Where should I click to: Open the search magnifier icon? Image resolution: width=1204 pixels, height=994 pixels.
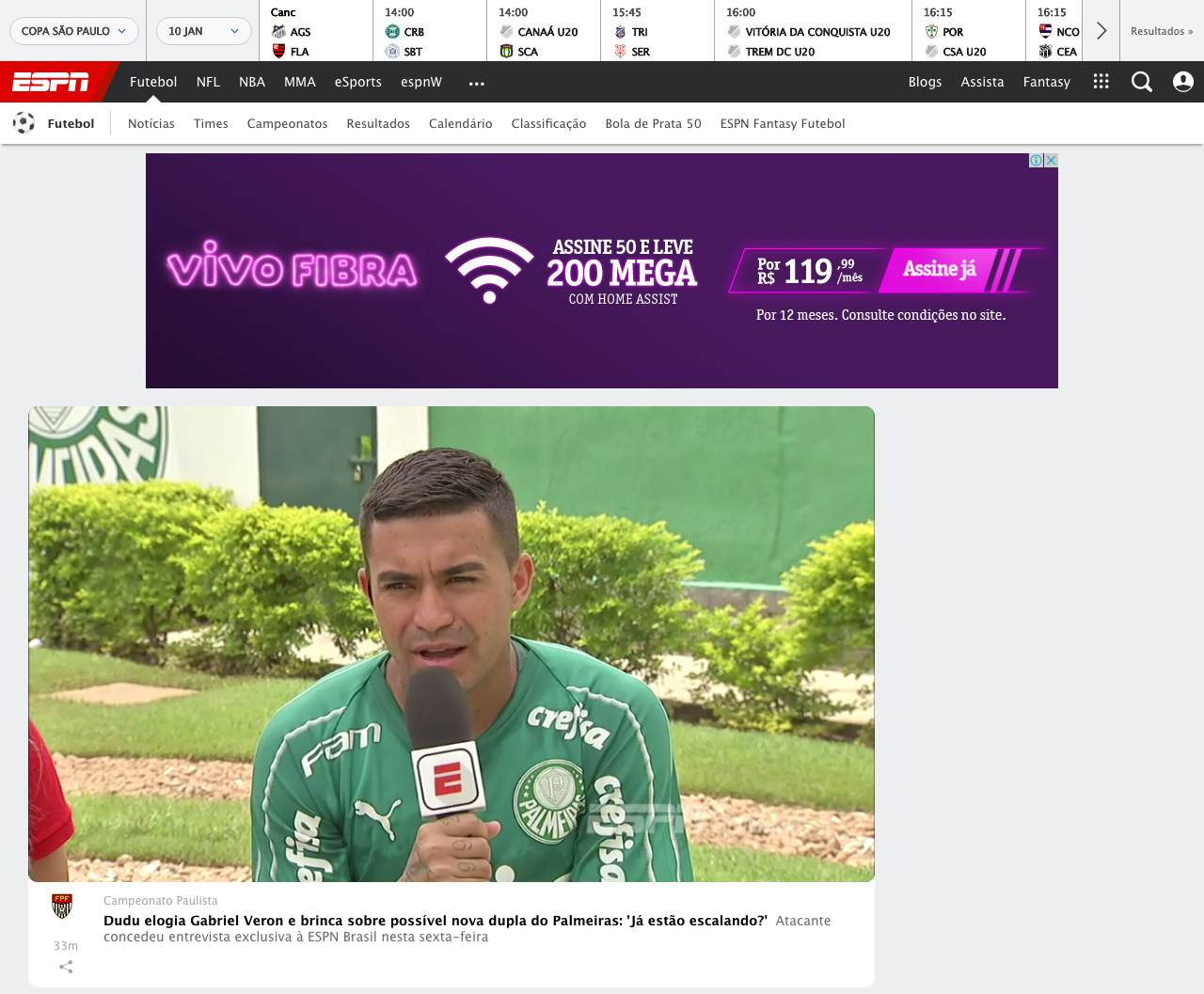click(x=1142, y=82)
